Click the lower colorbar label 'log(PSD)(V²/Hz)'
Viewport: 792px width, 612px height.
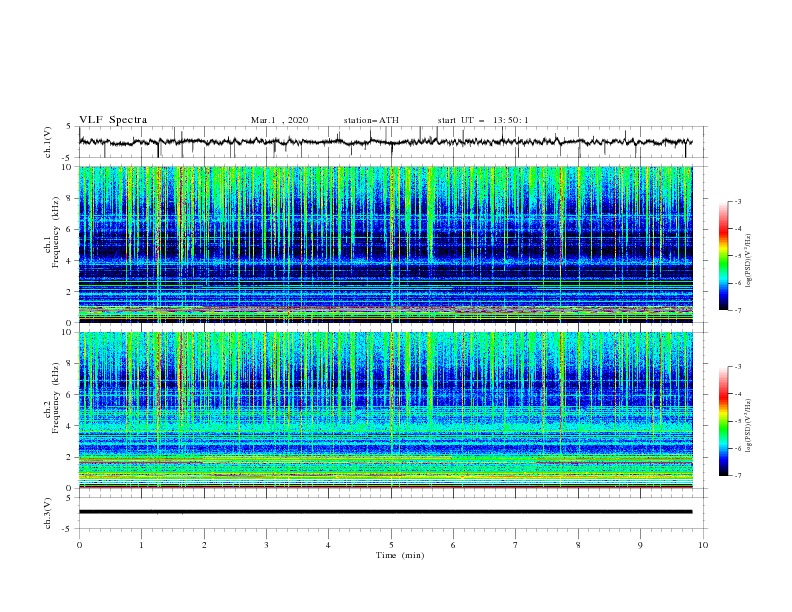749,426
